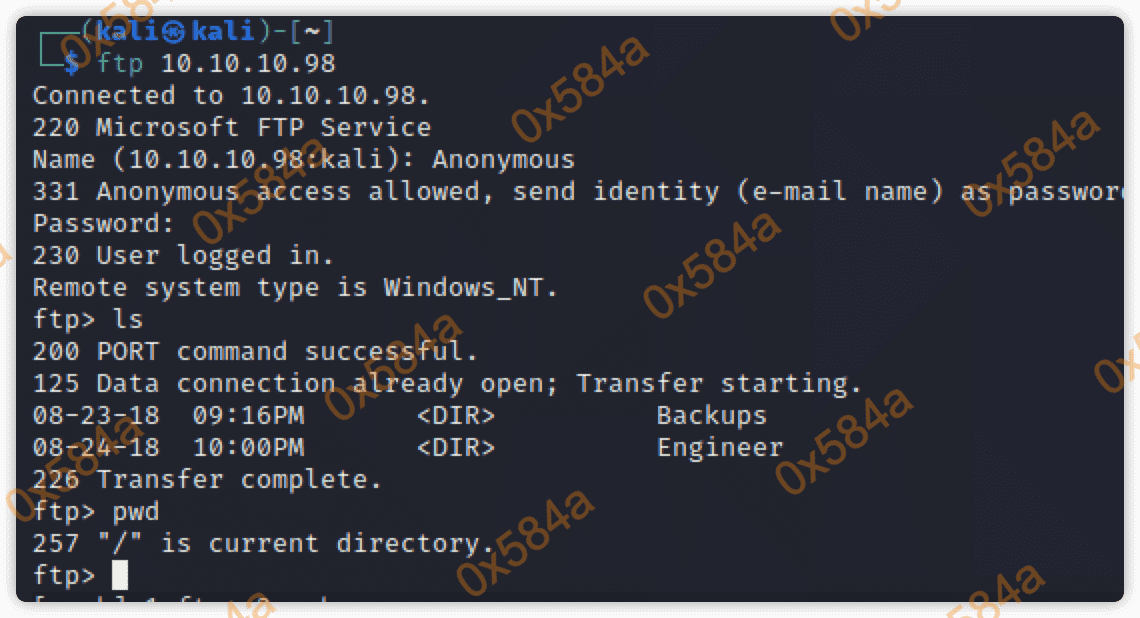Click "200 PORT command successful." line

(x=255, y=352)
